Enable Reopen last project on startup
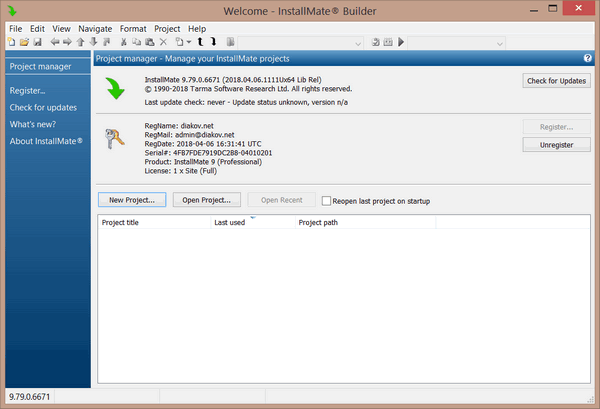 point(326,201)
